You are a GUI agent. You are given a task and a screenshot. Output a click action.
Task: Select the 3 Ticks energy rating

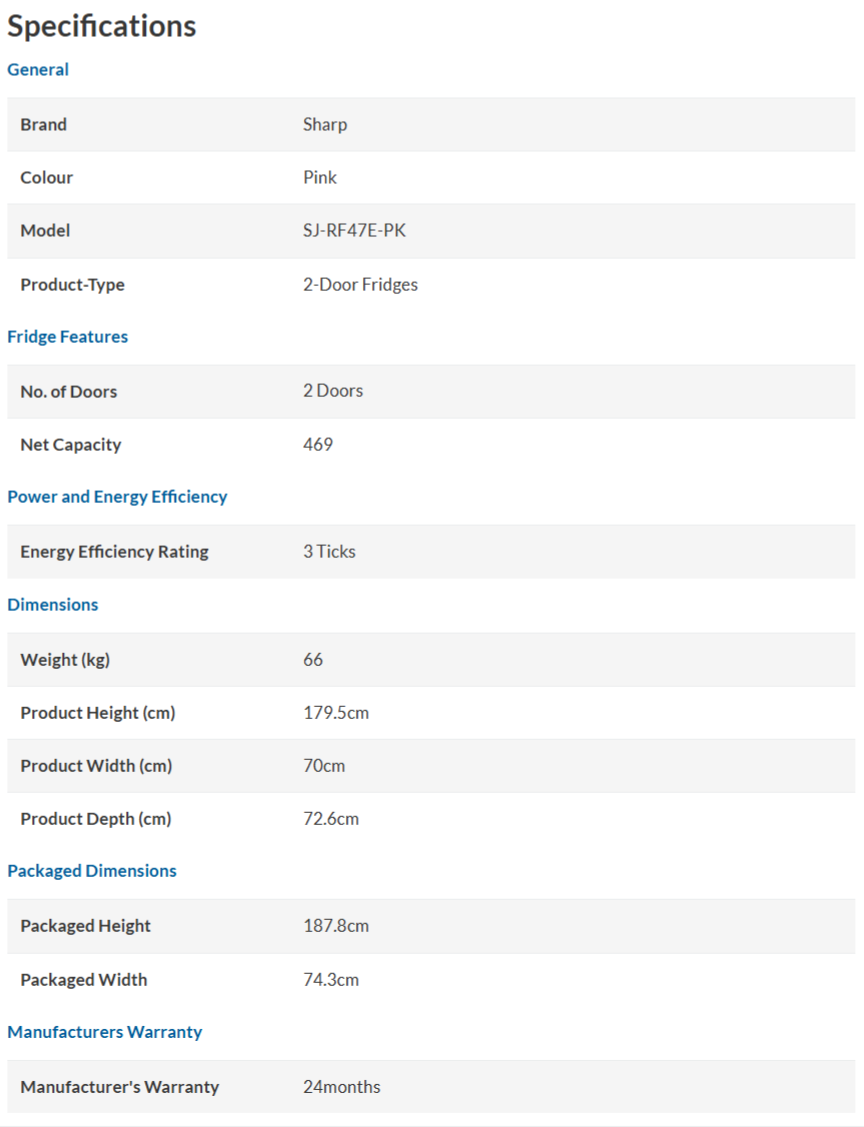tap(329, 551)
